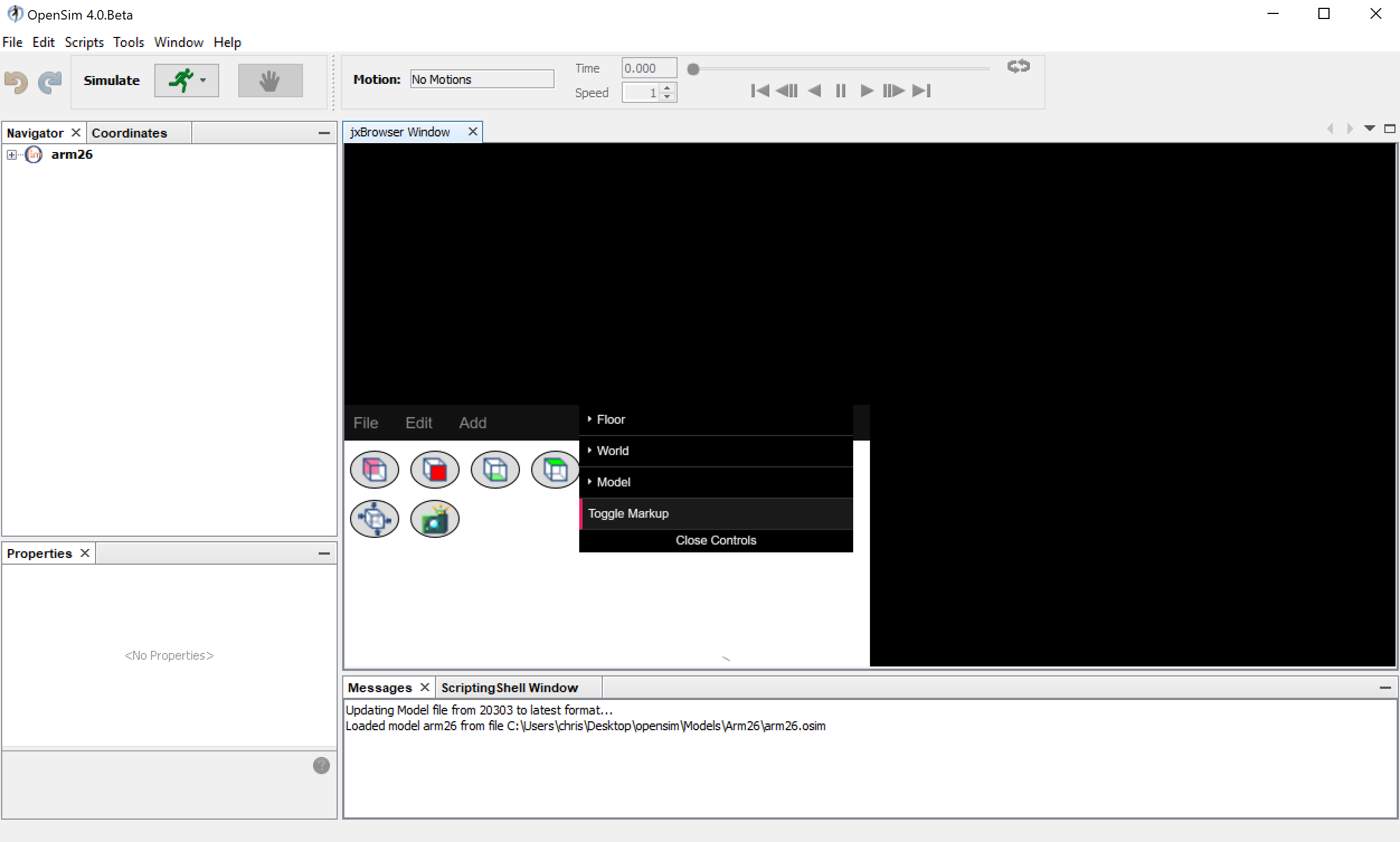Select the pan hand tool
The image size is (1400, 842).
click(270, 80)
